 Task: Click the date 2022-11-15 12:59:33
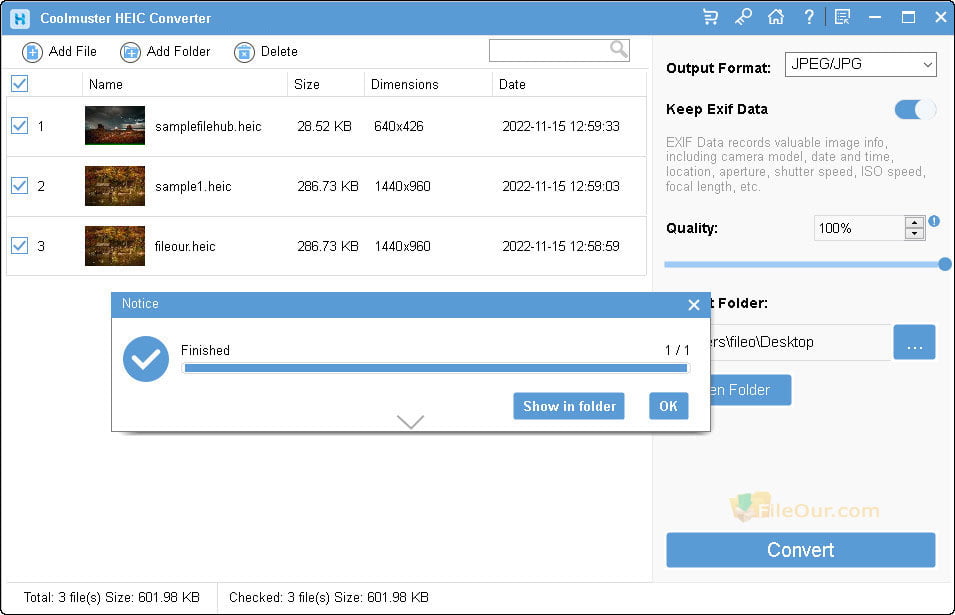561,127
